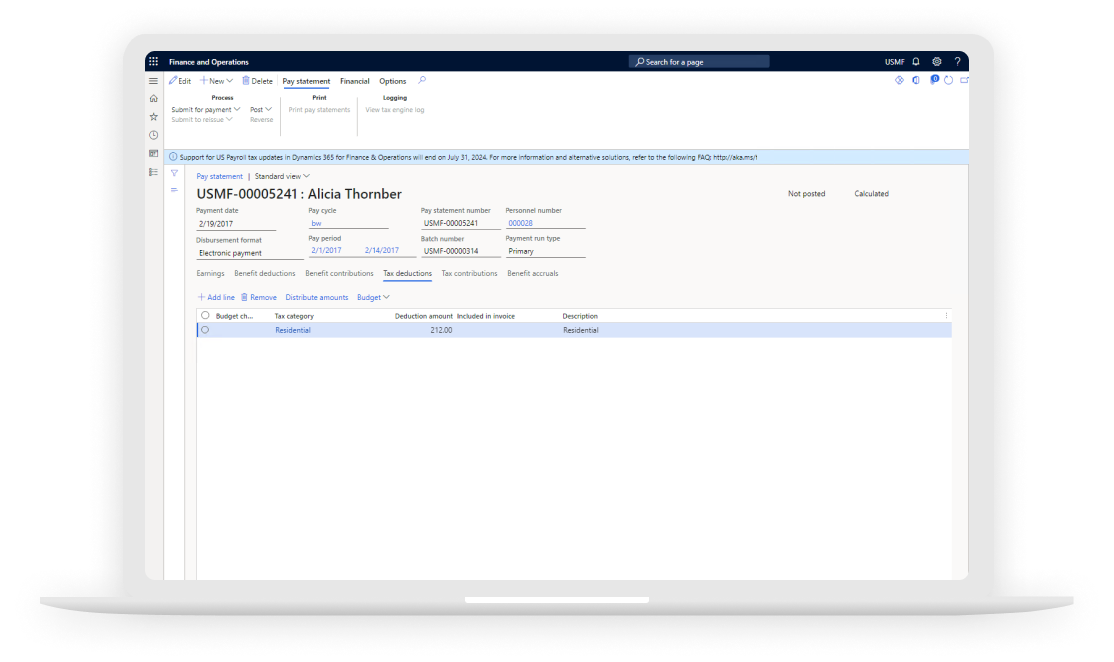Viewport: 1114px width, 662px height.
Task: Toggle the select-all circle in grid header
Action: coord(205,315)
